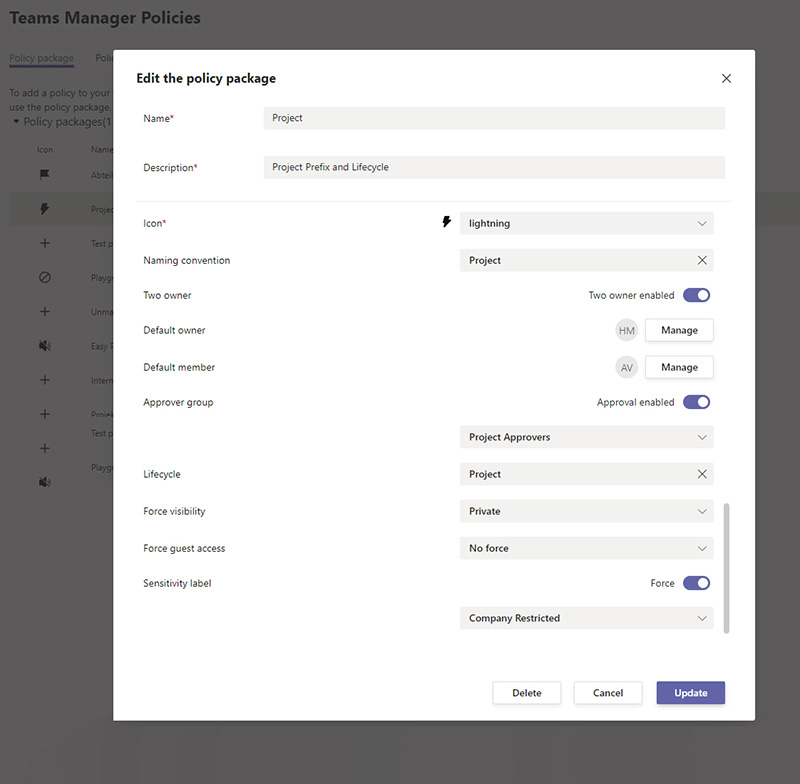Click the lightning bolt icon preview
The image size is (800, 784).
(447, 223)
